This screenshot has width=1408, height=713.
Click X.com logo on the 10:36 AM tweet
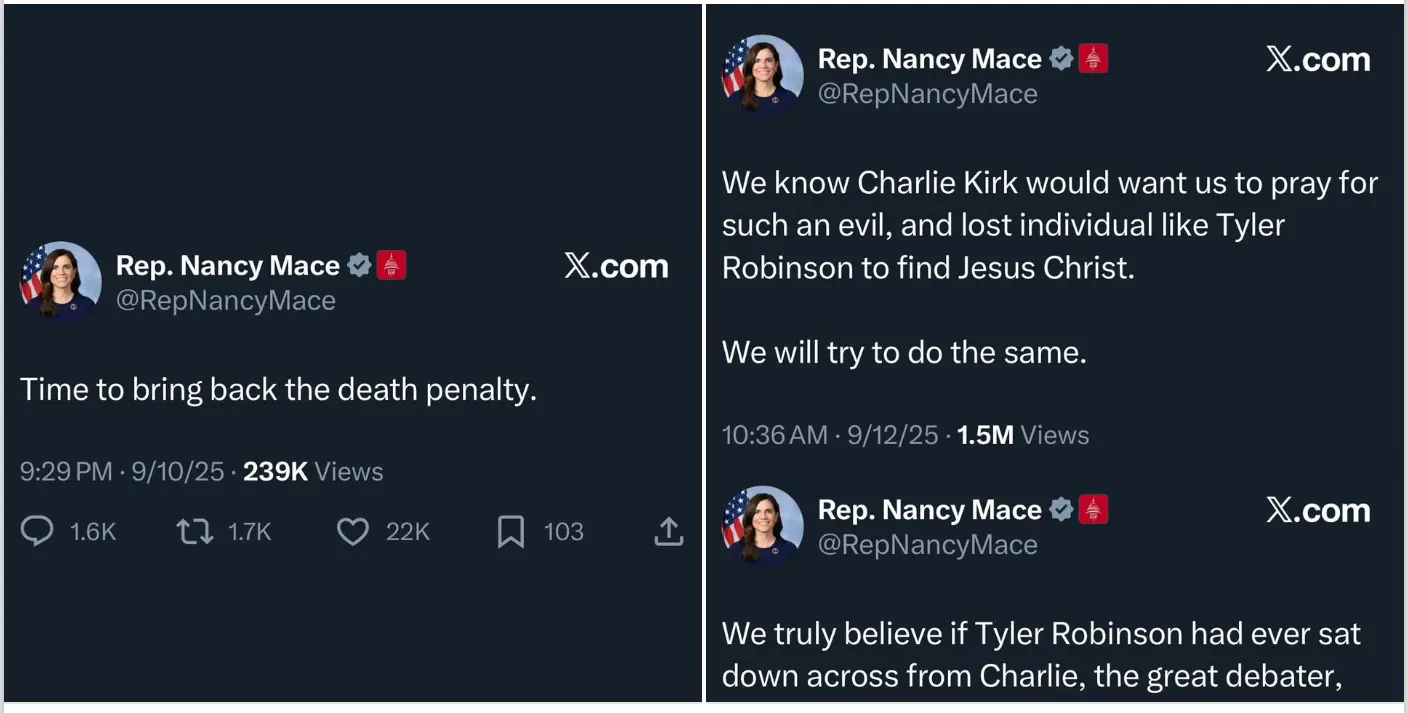[x=1318, y=59]
